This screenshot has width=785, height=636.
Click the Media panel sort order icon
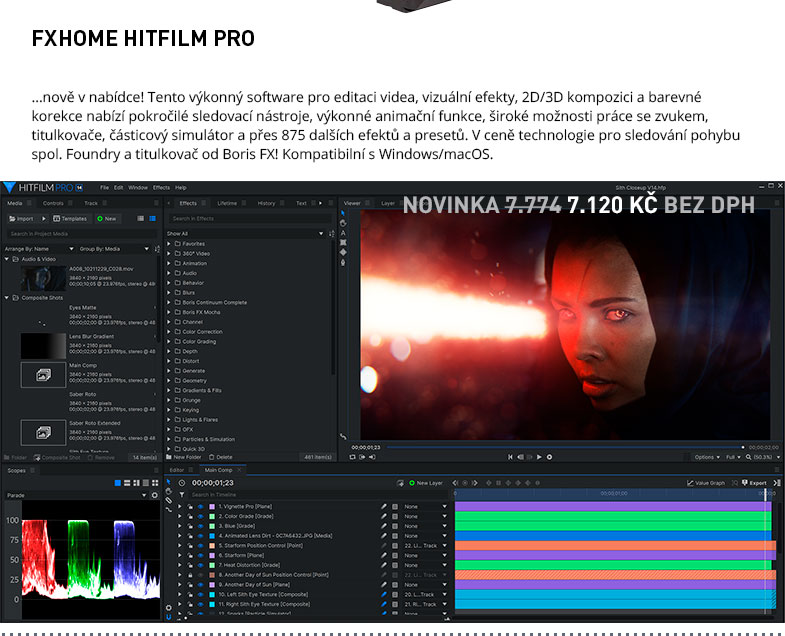click(x=157, y=248)
